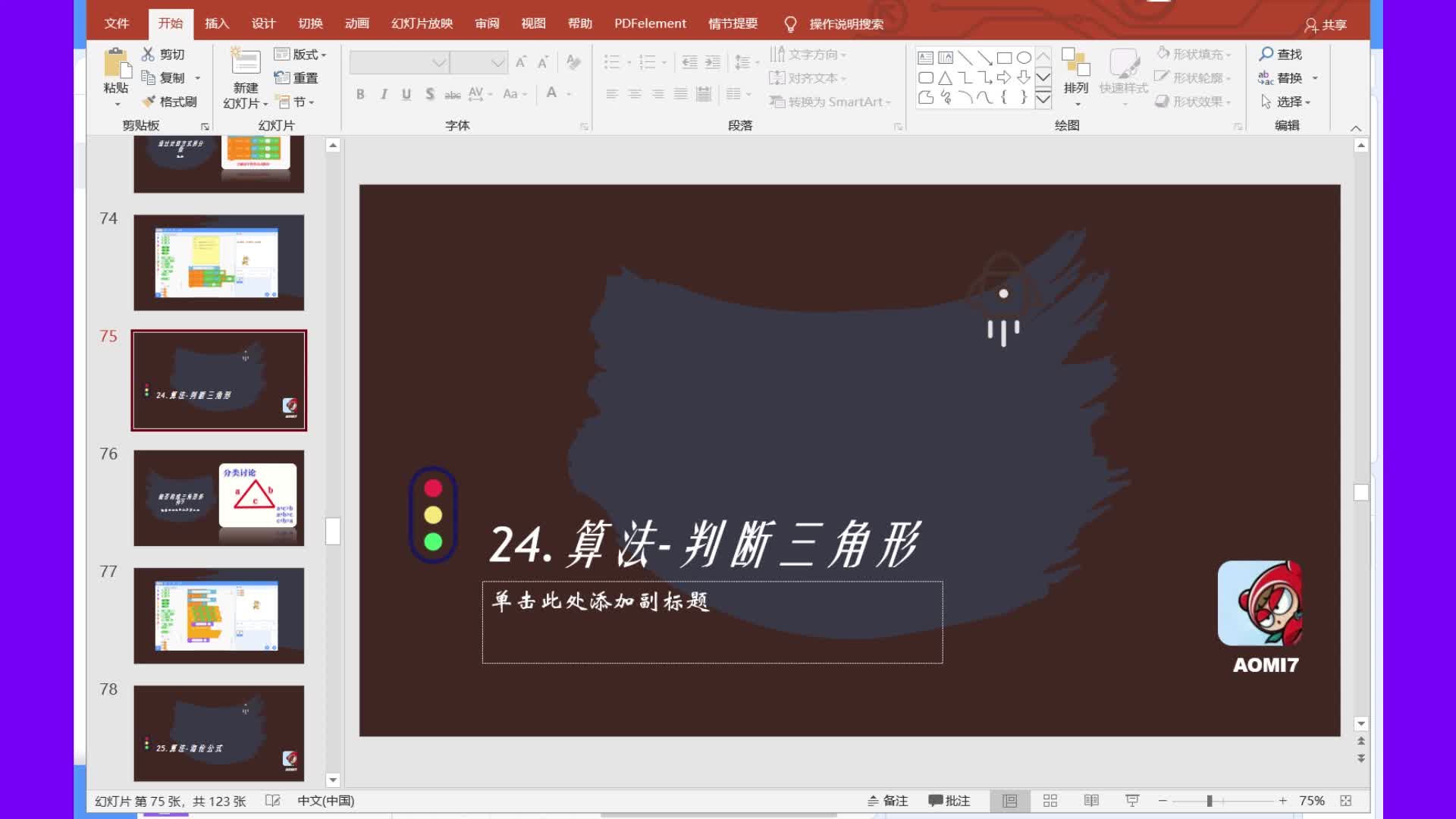Switch to Slide Sorter view icon

(1050, 801)
